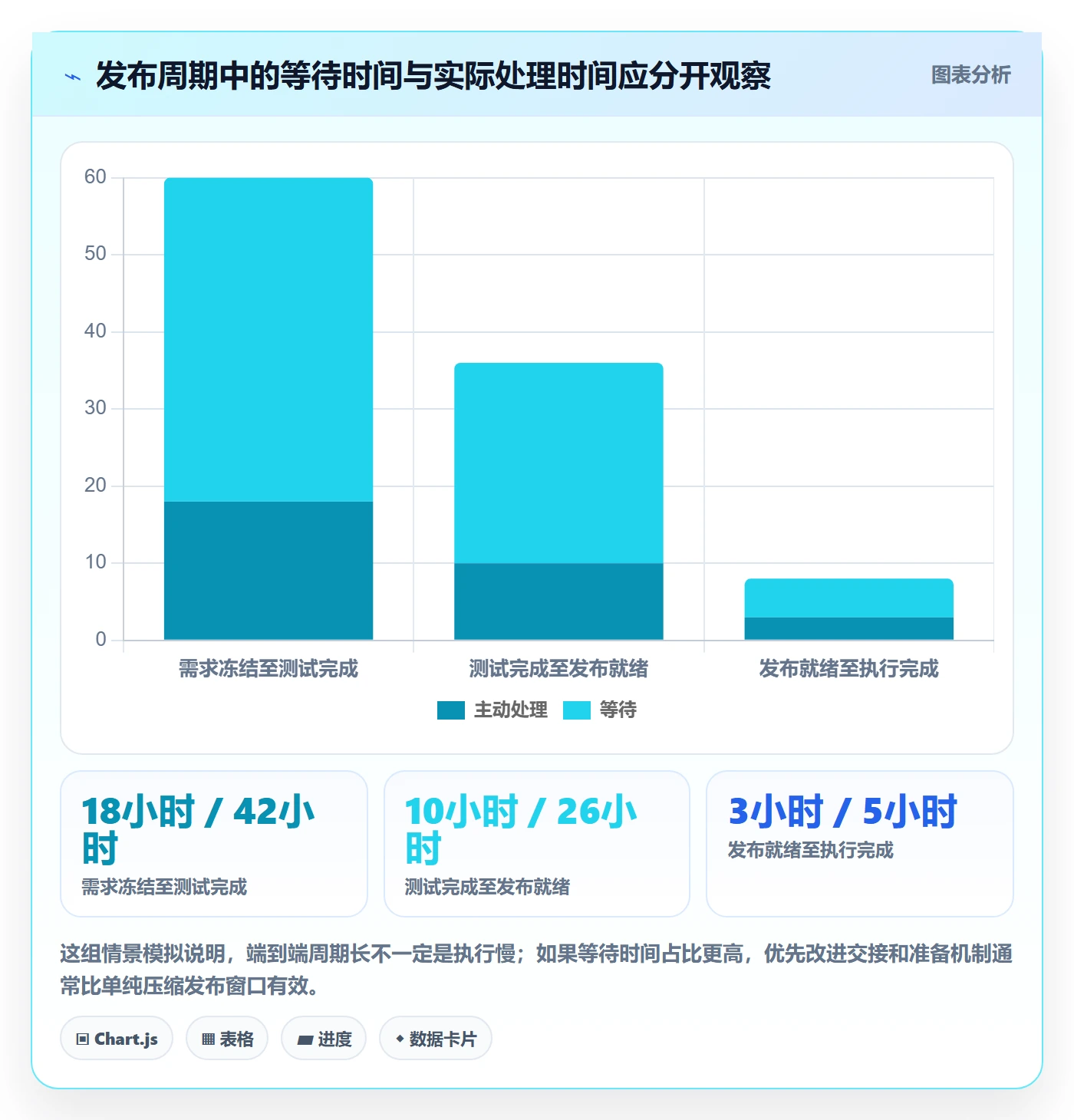Click the Chart.js chip square icon
Screen dimensions: 1074x1120
click(x=83, y=1039)
